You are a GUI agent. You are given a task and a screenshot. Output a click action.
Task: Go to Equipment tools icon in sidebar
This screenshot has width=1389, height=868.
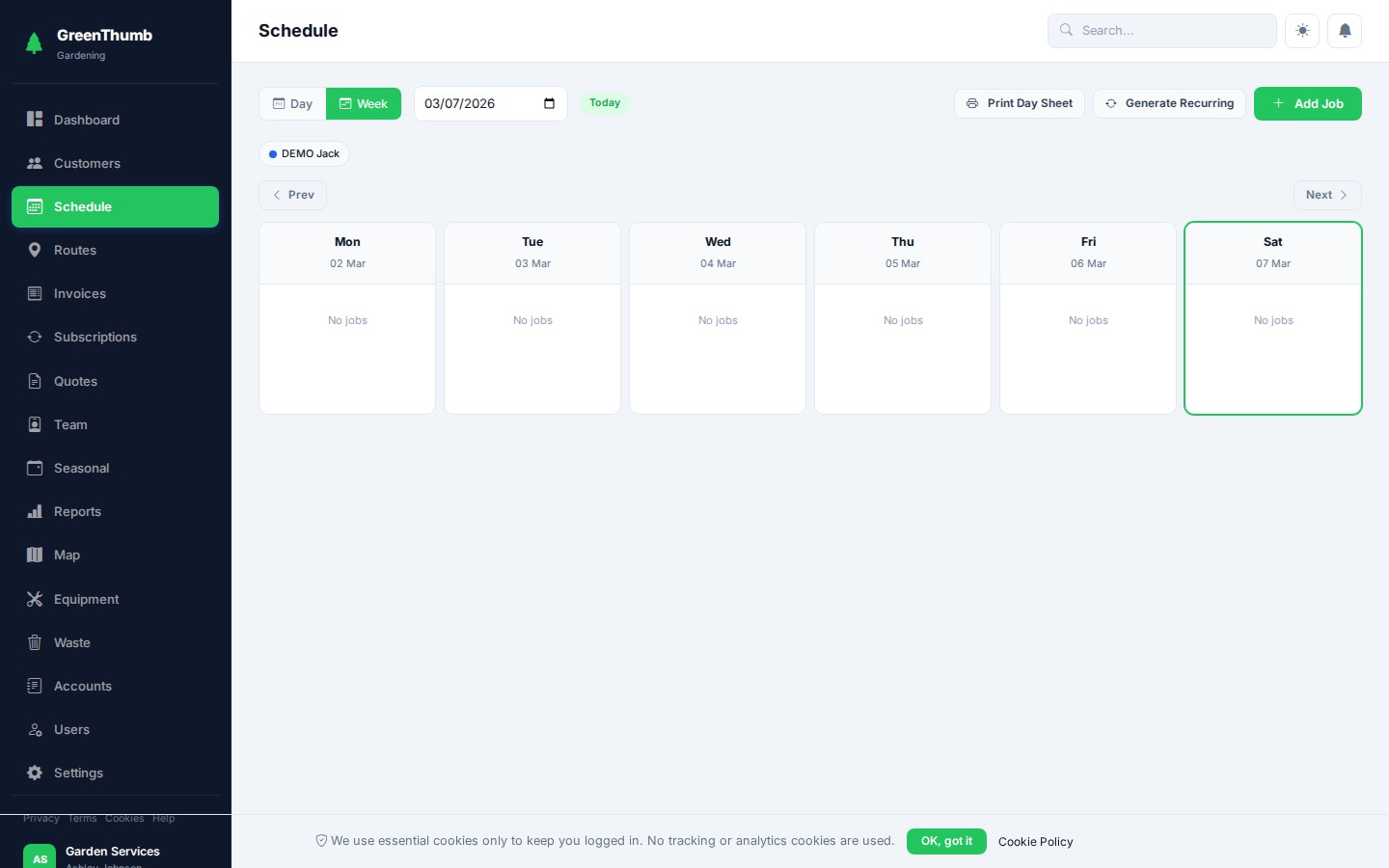coord(35,599)
